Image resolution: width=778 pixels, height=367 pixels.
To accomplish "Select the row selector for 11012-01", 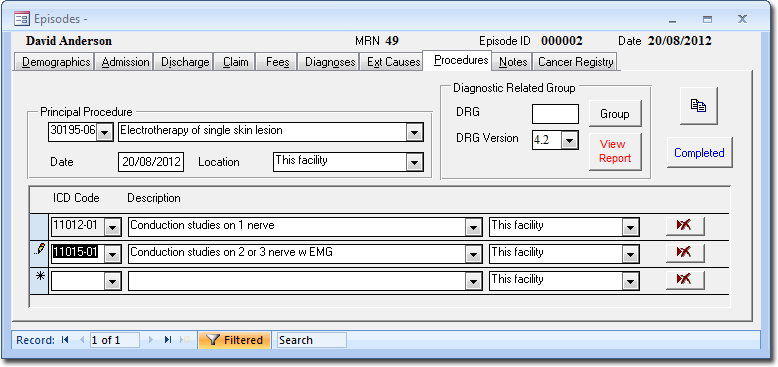I will [39, 226].
